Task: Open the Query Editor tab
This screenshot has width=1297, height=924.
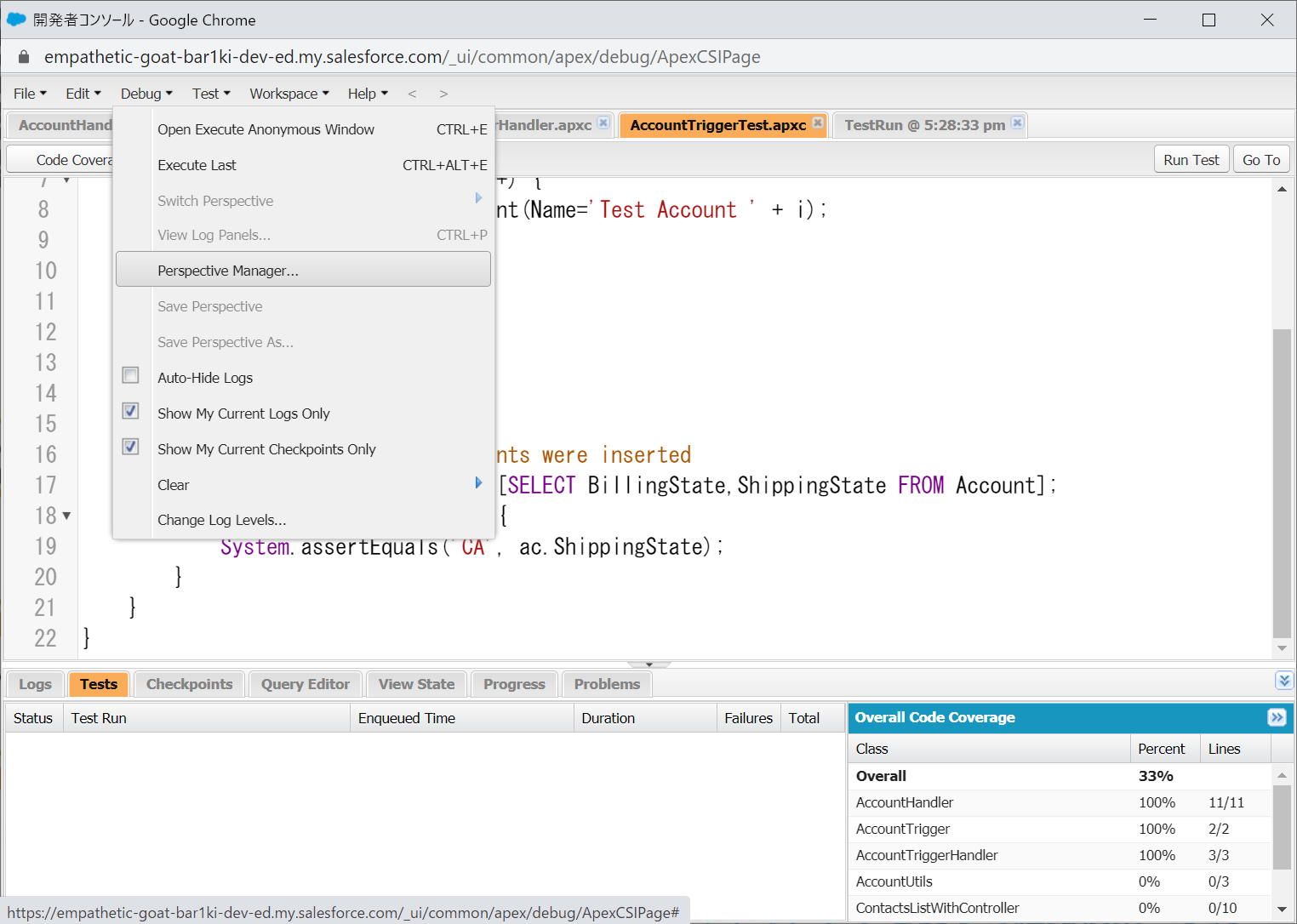Action: (305, 684)
